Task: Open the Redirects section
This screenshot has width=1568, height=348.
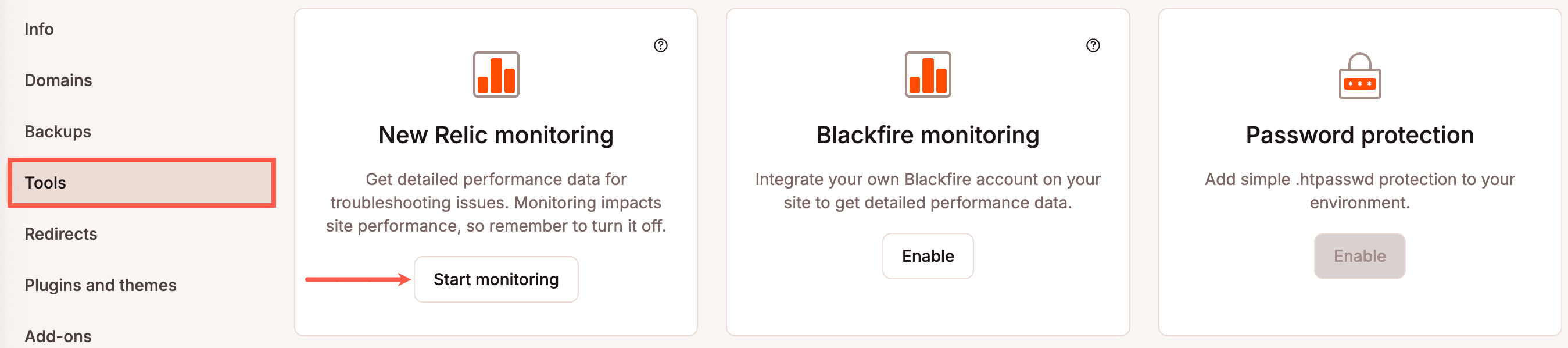Action: (60, 233)
